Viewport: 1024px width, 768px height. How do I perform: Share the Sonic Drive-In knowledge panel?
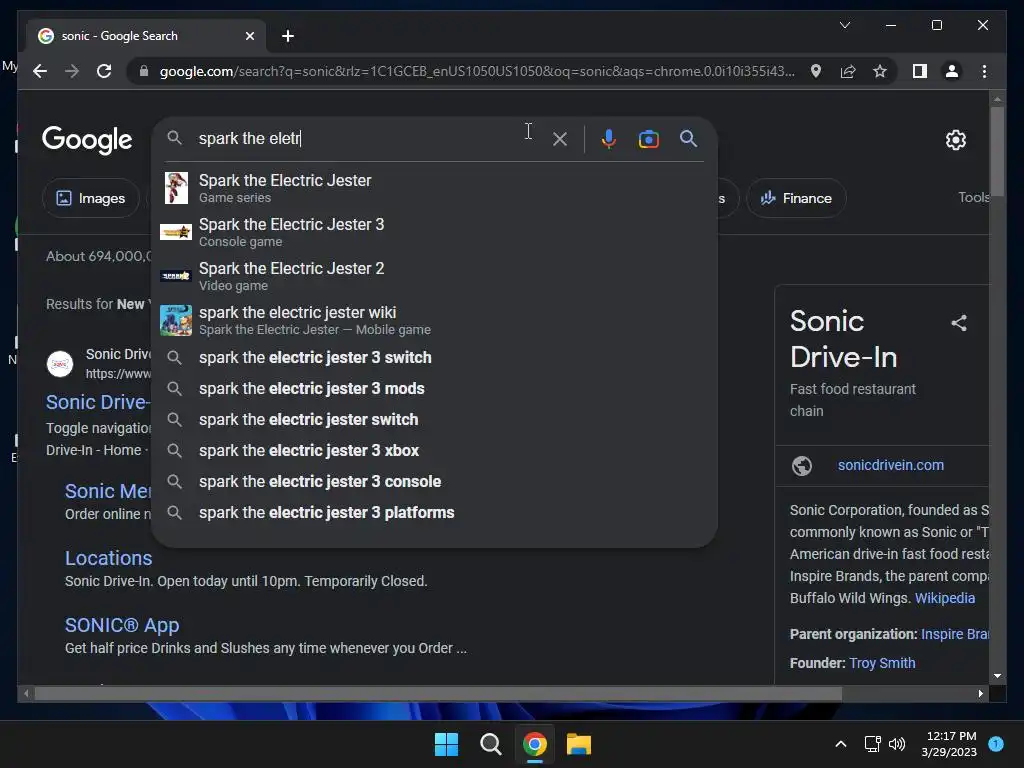click(959, 323)
